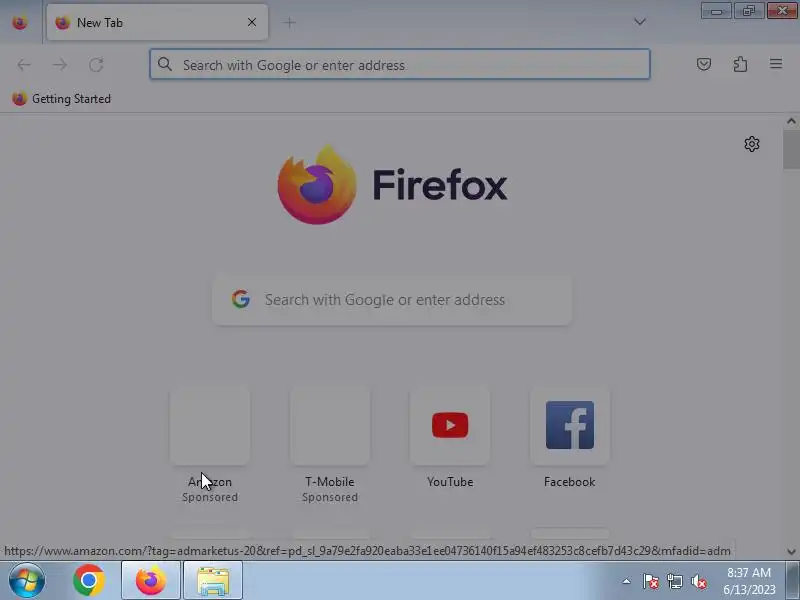
Task: Open the Facebook shortcut
Action: click(570, 425)
